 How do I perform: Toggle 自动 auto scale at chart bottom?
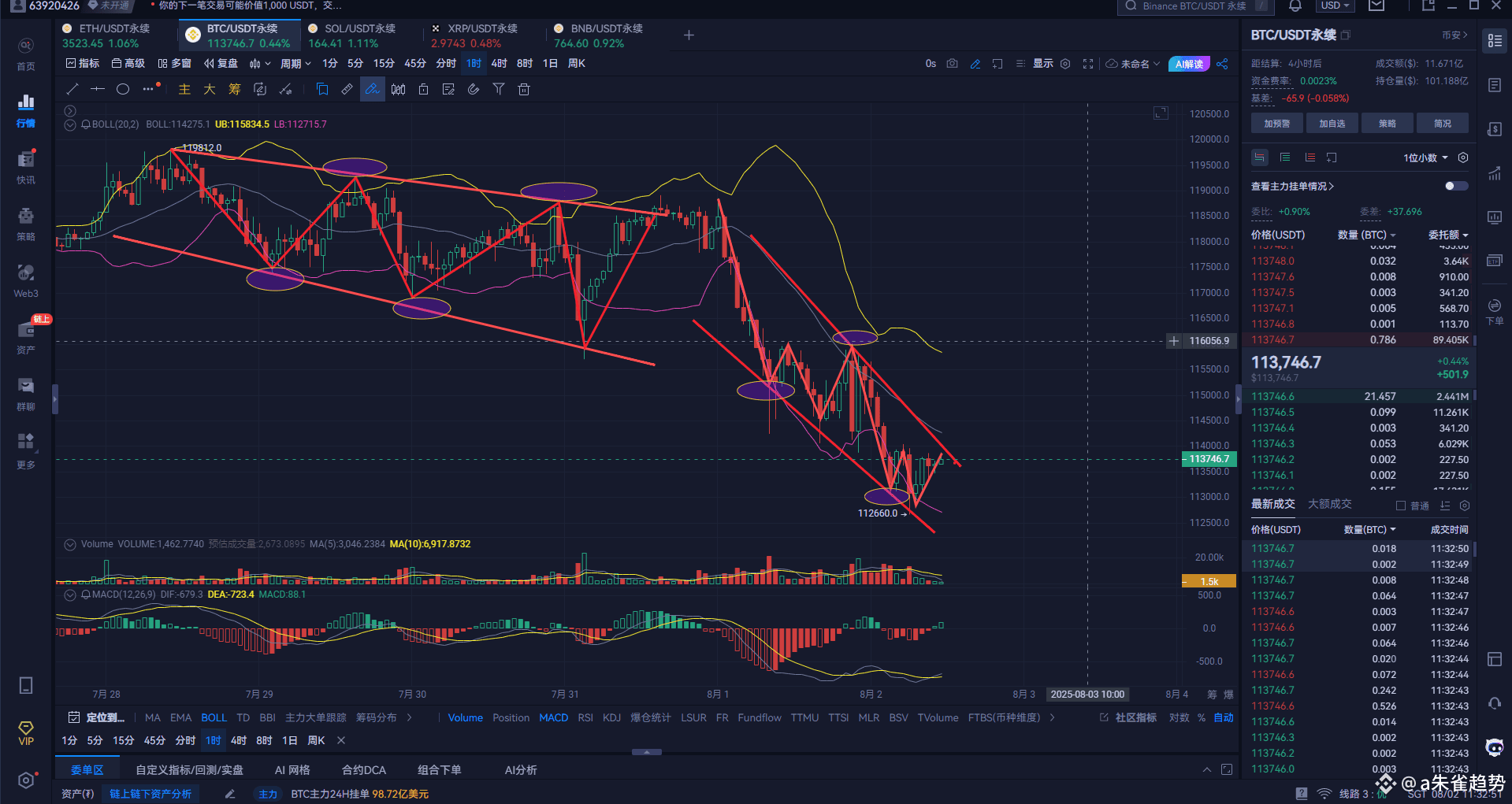(x=1224, y=717)
